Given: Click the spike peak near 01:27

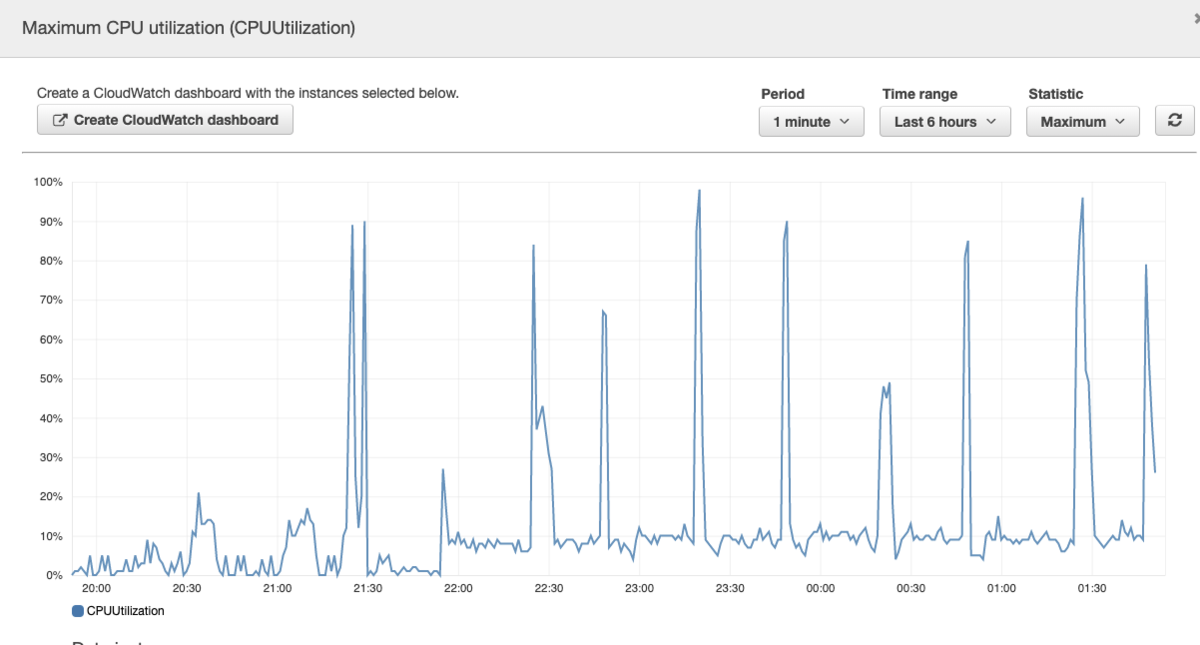Looking at the screenshot, I should click(x=1082, y=198).
